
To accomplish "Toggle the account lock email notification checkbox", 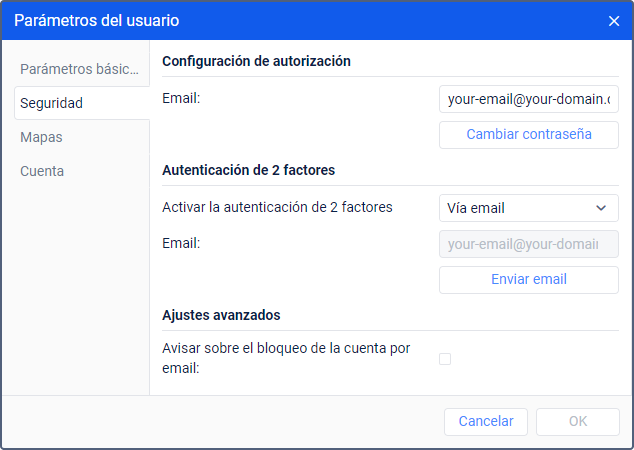I will click(445, 358).
